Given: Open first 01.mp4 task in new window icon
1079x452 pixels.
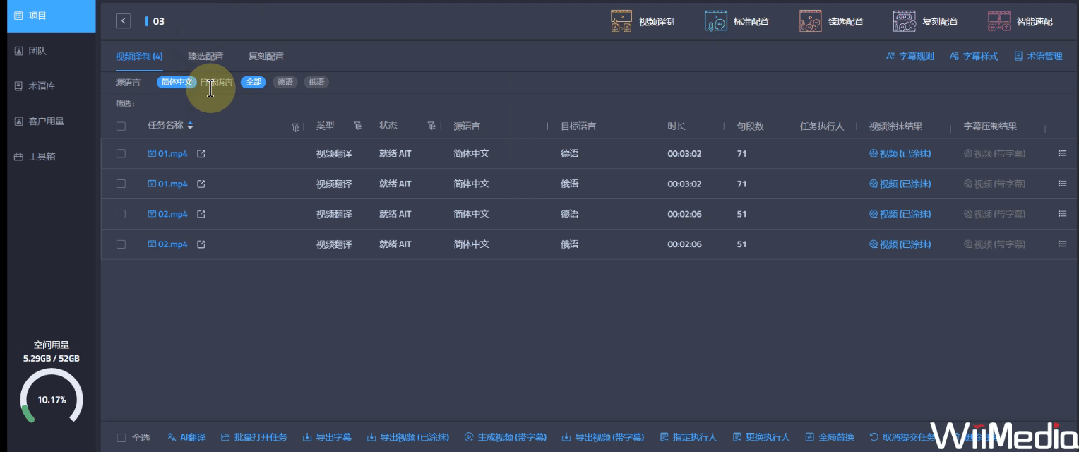Looking at the screenshot, I should click(201, 154).
